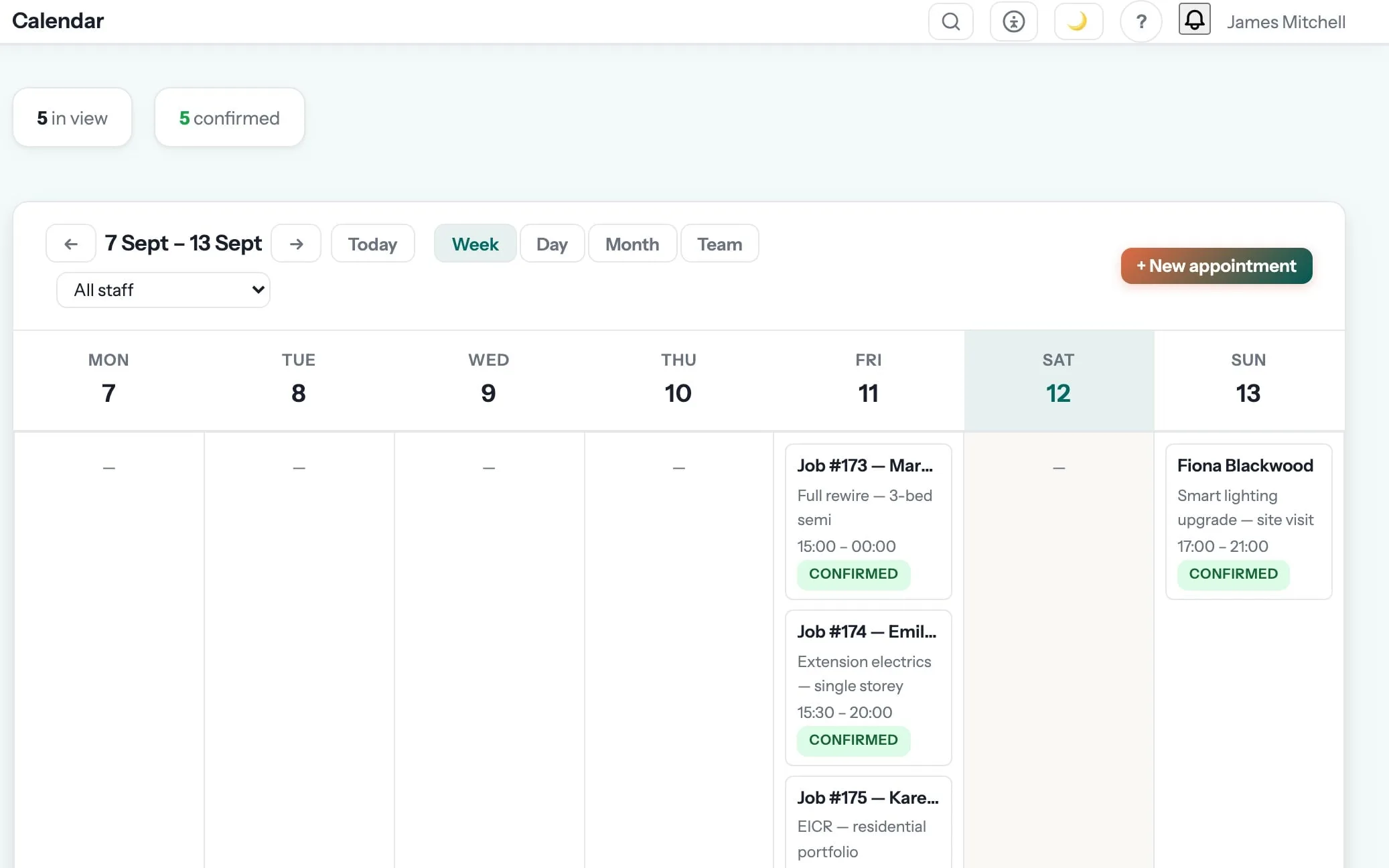
Task: Switch to Team view
Action: (719, 244)
